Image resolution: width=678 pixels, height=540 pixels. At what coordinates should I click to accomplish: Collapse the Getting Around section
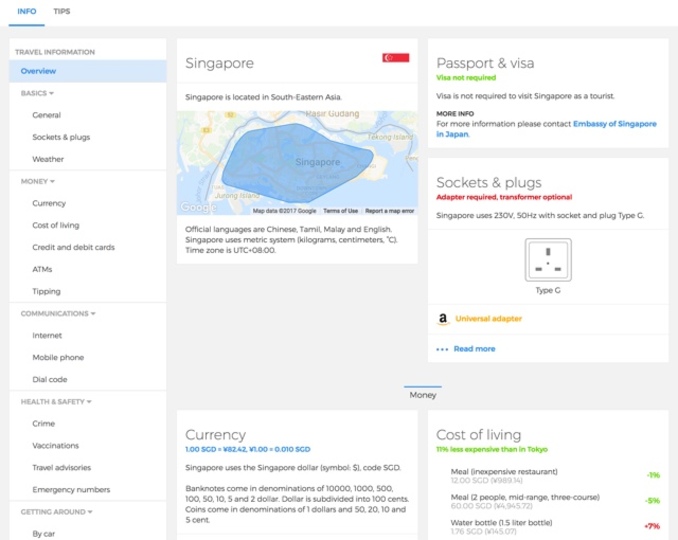pos(90,512)
